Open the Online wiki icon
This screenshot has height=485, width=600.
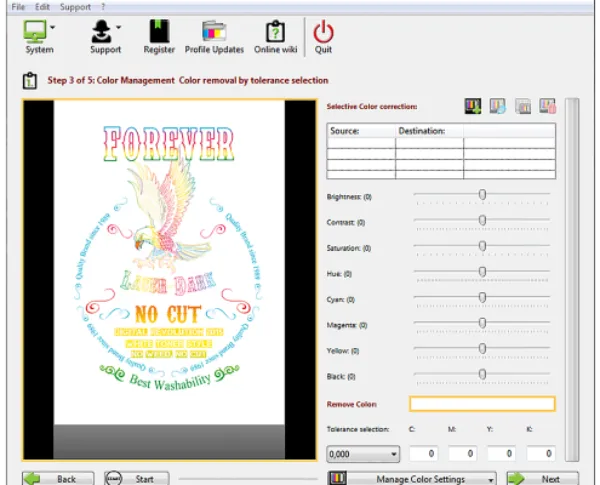point(276,31)
